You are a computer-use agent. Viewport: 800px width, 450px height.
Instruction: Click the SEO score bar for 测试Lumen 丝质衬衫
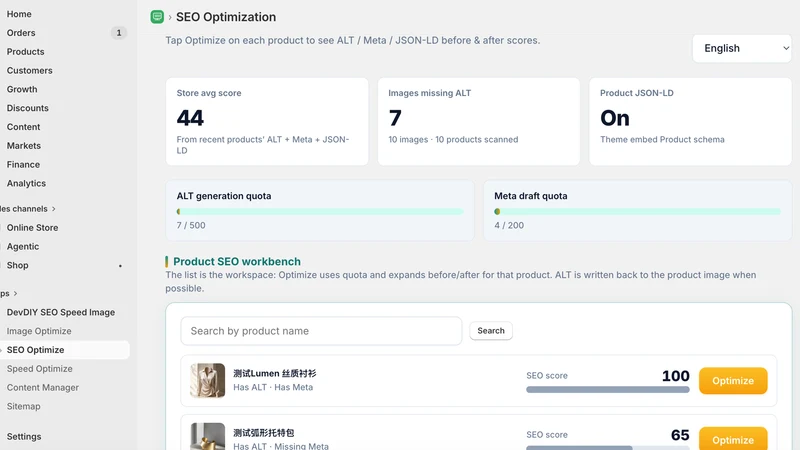pos(608,390)
